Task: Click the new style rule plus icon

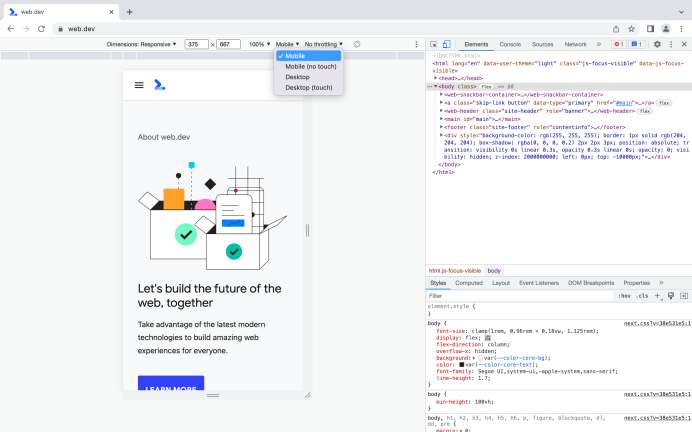Action: 658,296
